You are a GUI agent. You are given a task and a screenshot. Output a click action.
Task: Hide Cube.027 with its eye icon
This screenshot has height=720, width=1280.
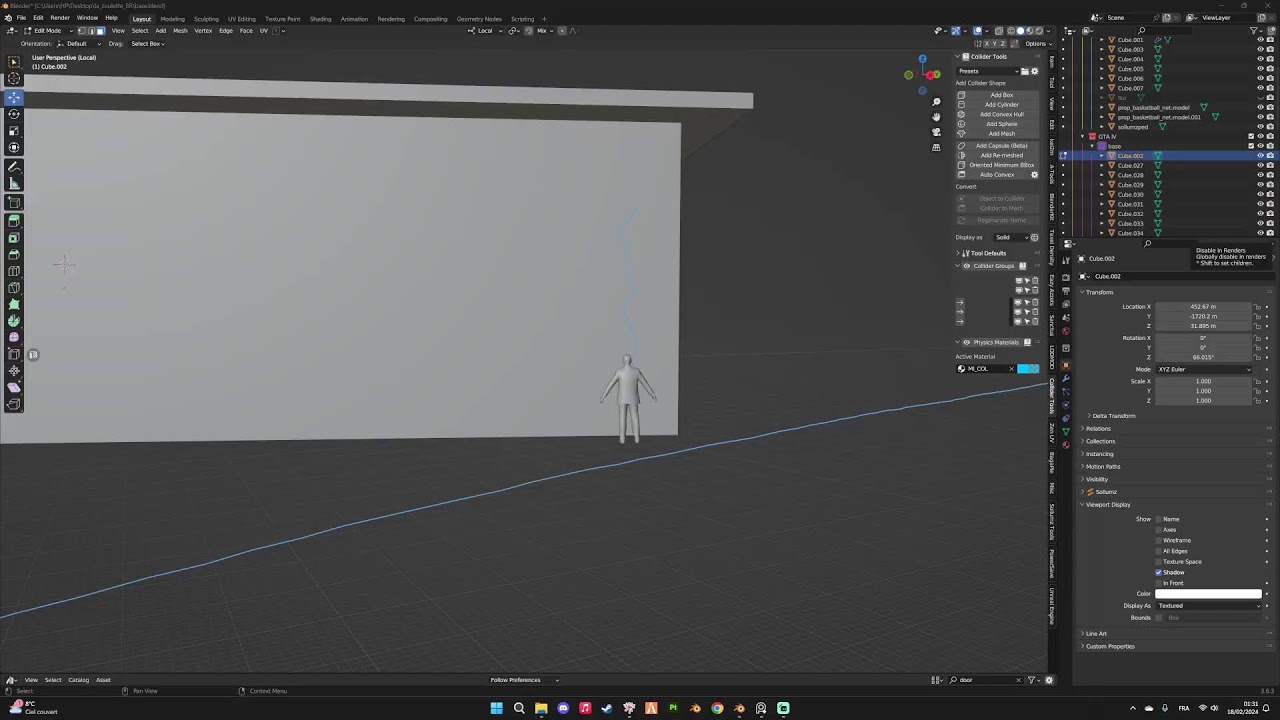tap(1260, 166)
